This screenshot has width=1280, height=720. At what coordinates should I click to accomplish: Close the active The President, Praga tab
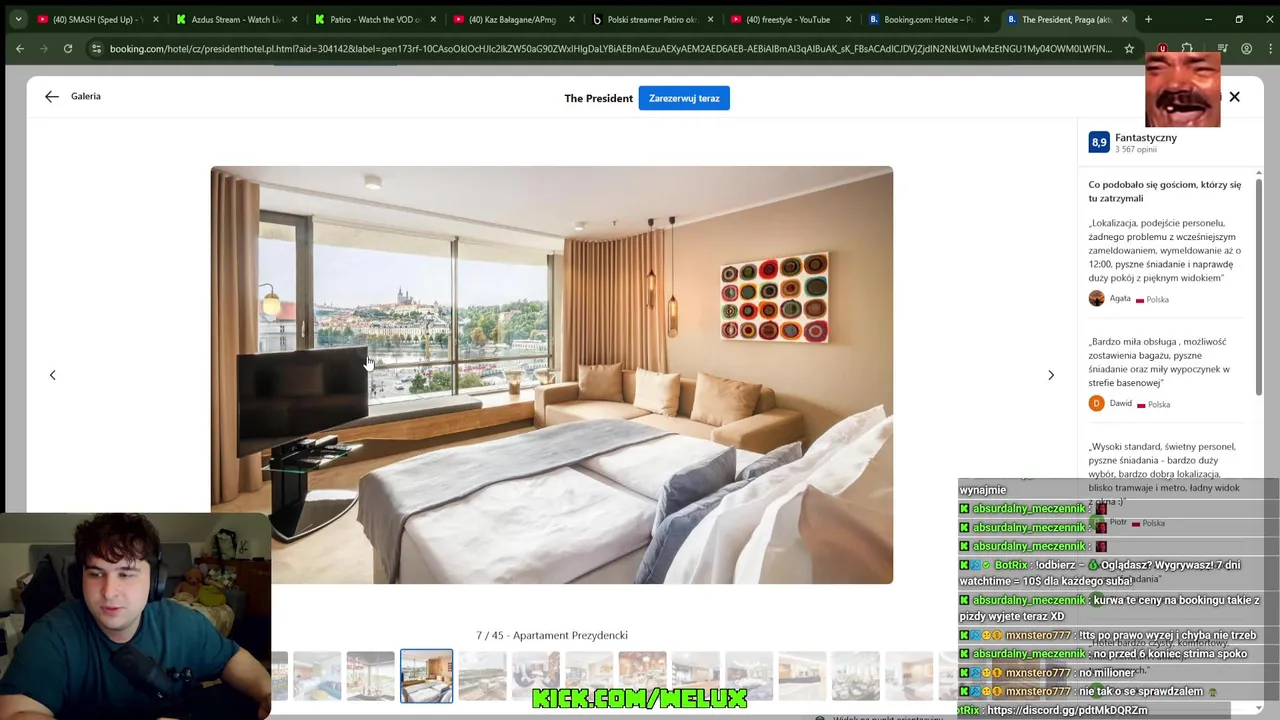tap(1125, 19)
